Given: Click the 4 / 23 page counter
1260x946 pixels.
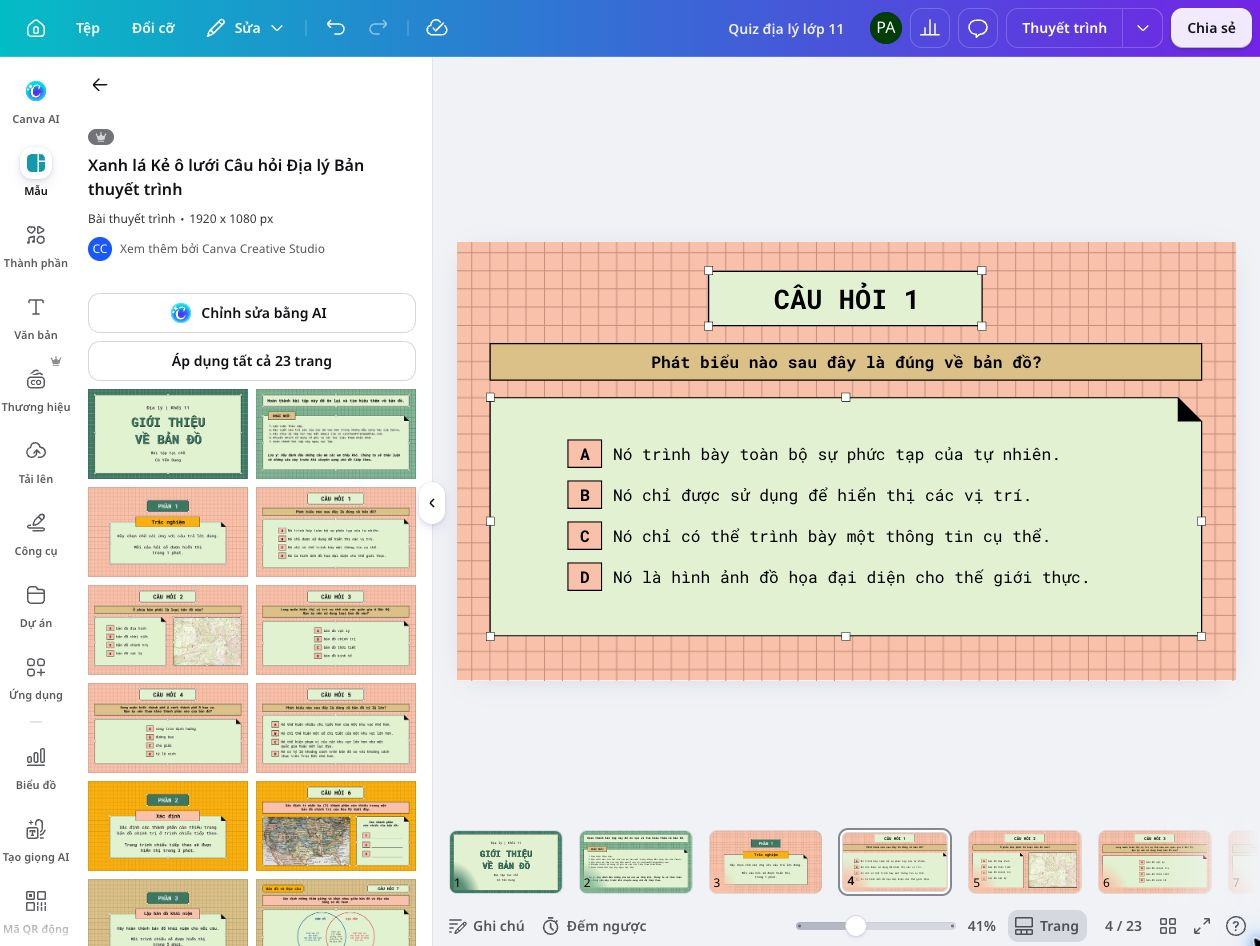Looking at the screenshot, I should pyautogui.click(x=1123, y=926).
